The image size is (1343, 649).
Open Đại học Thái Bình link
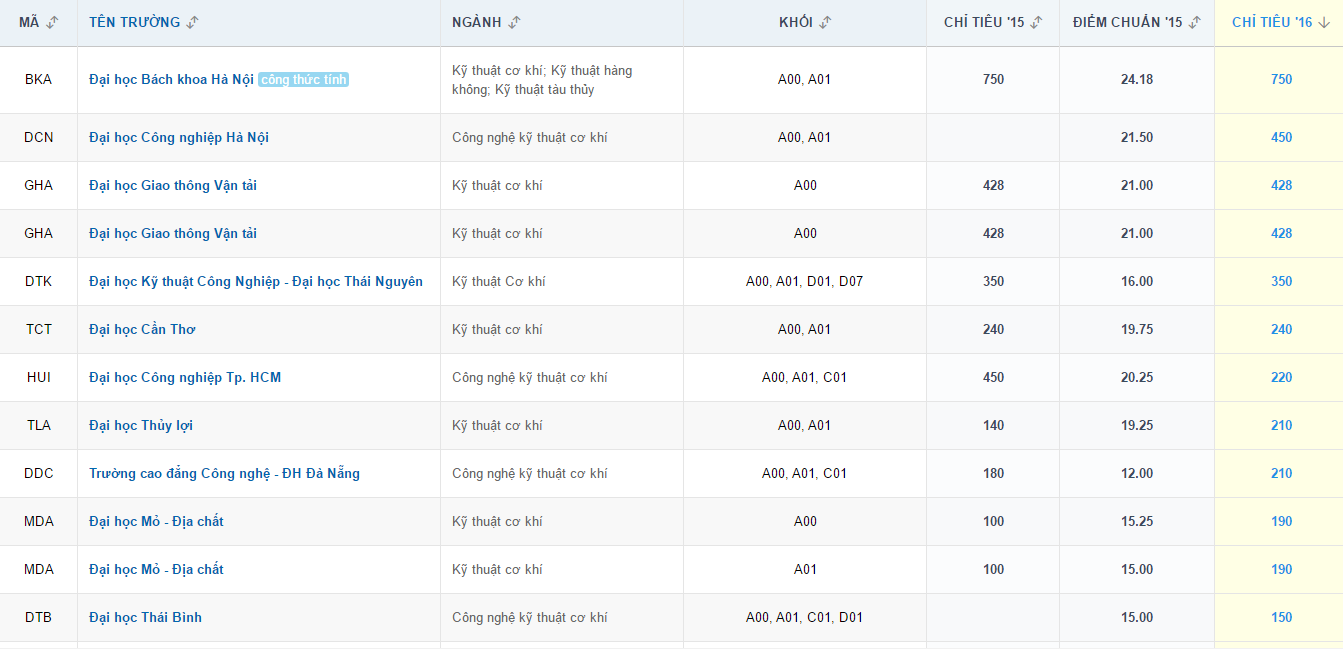pos(145,618)
